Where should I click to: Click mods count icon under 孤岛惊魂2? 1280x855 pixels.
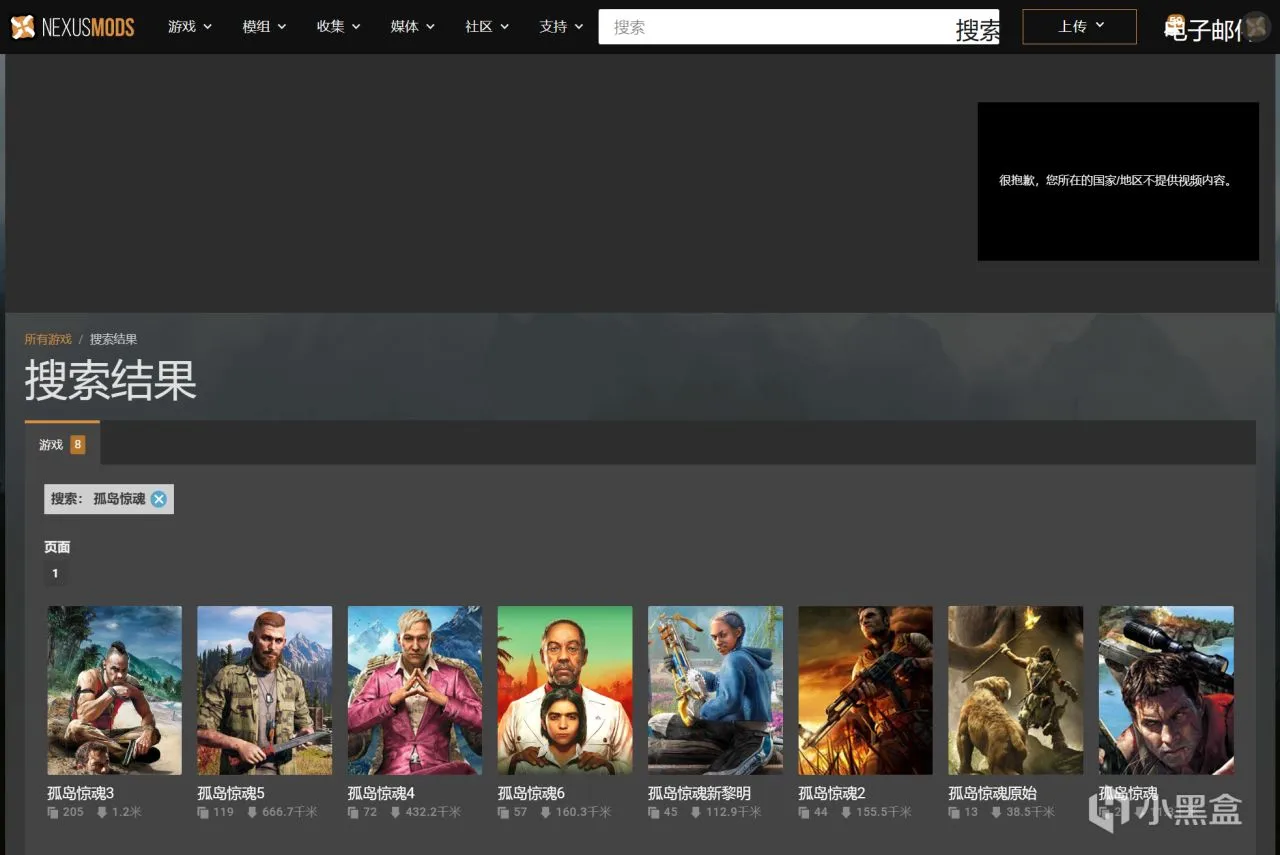click(804, 812)
